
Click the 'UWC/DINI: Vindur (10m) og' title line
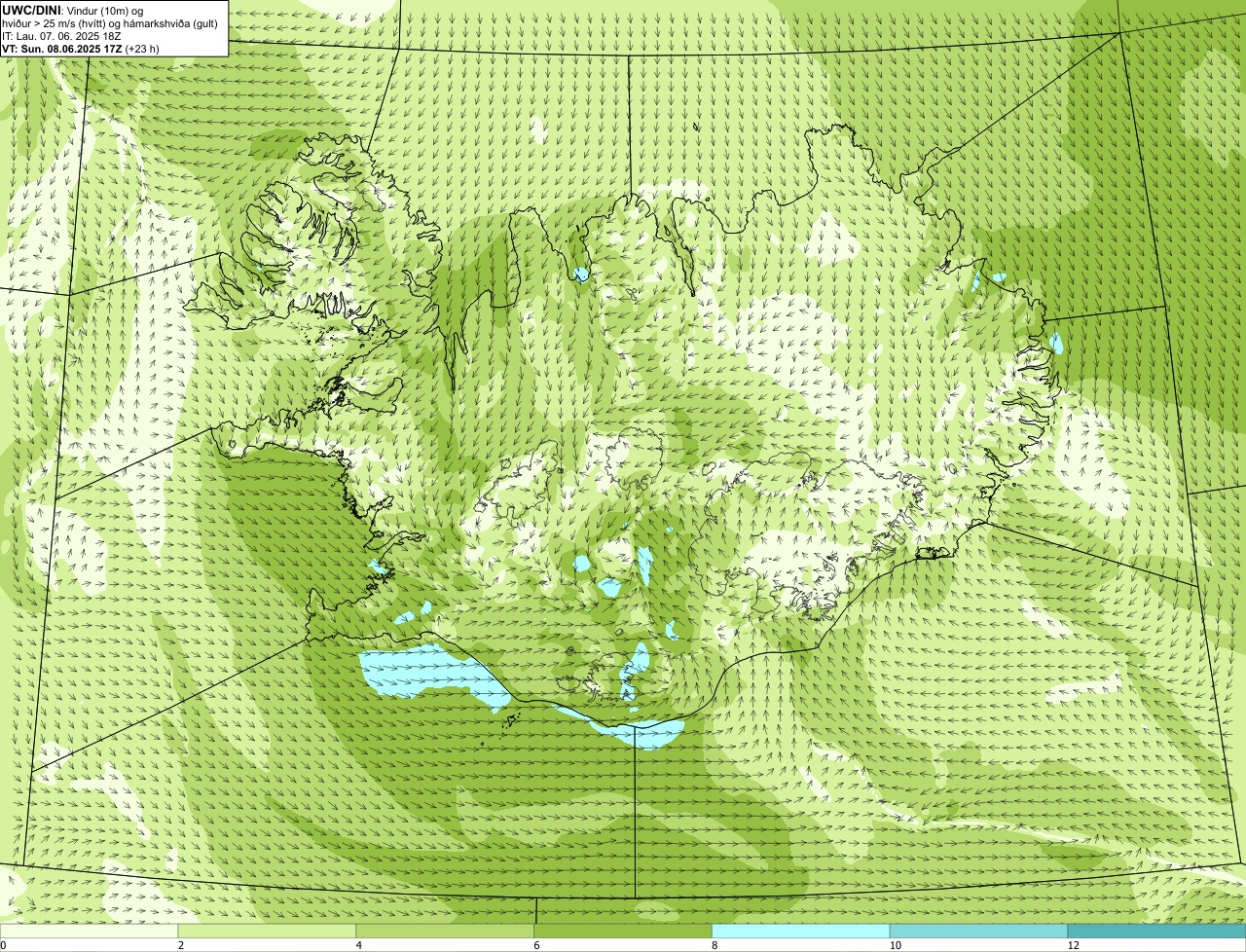[x=73, y=10]
